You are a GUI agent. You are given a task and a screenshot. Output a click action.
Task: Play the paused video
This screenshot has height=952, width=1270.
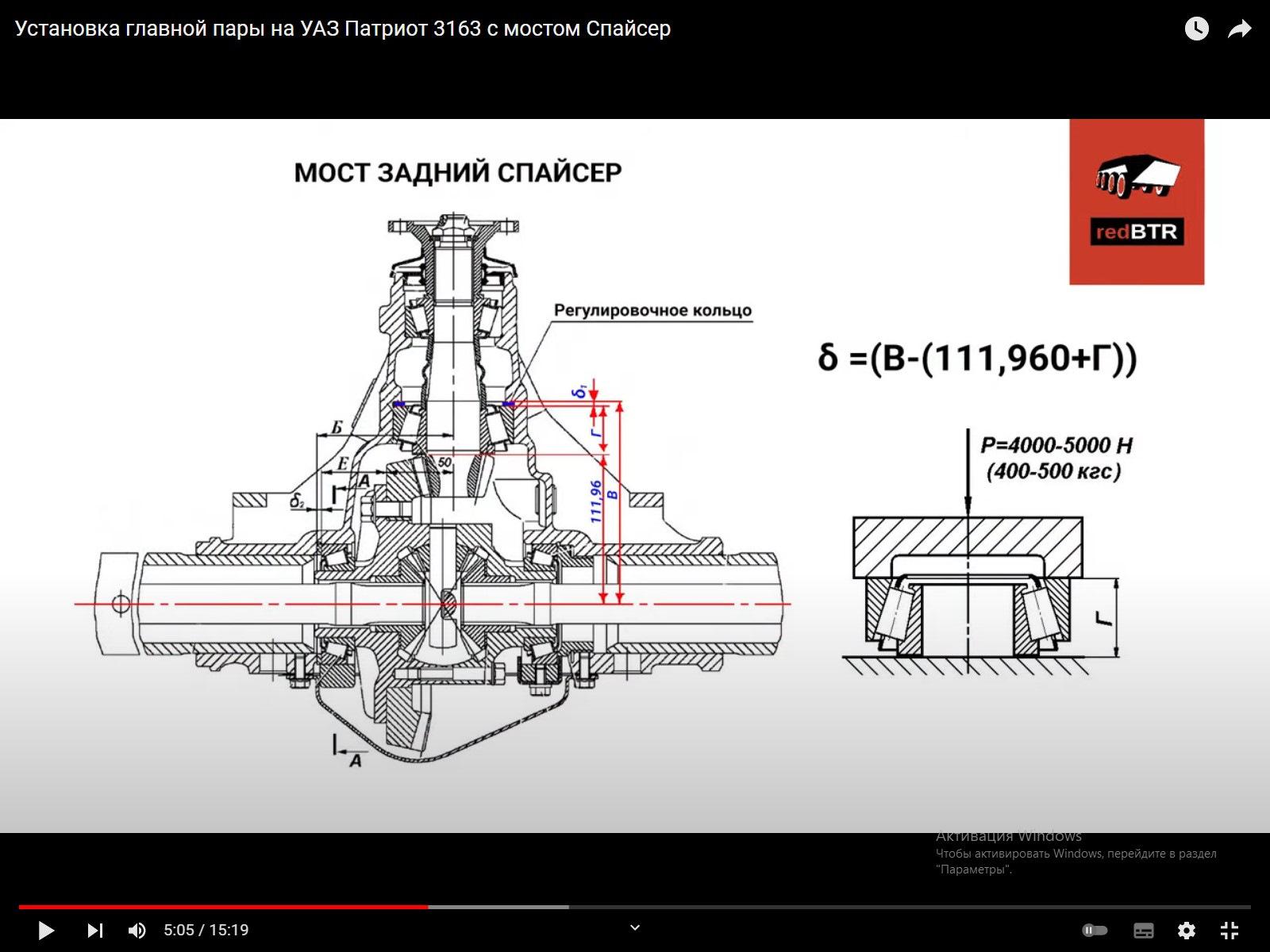pos(46,930)
